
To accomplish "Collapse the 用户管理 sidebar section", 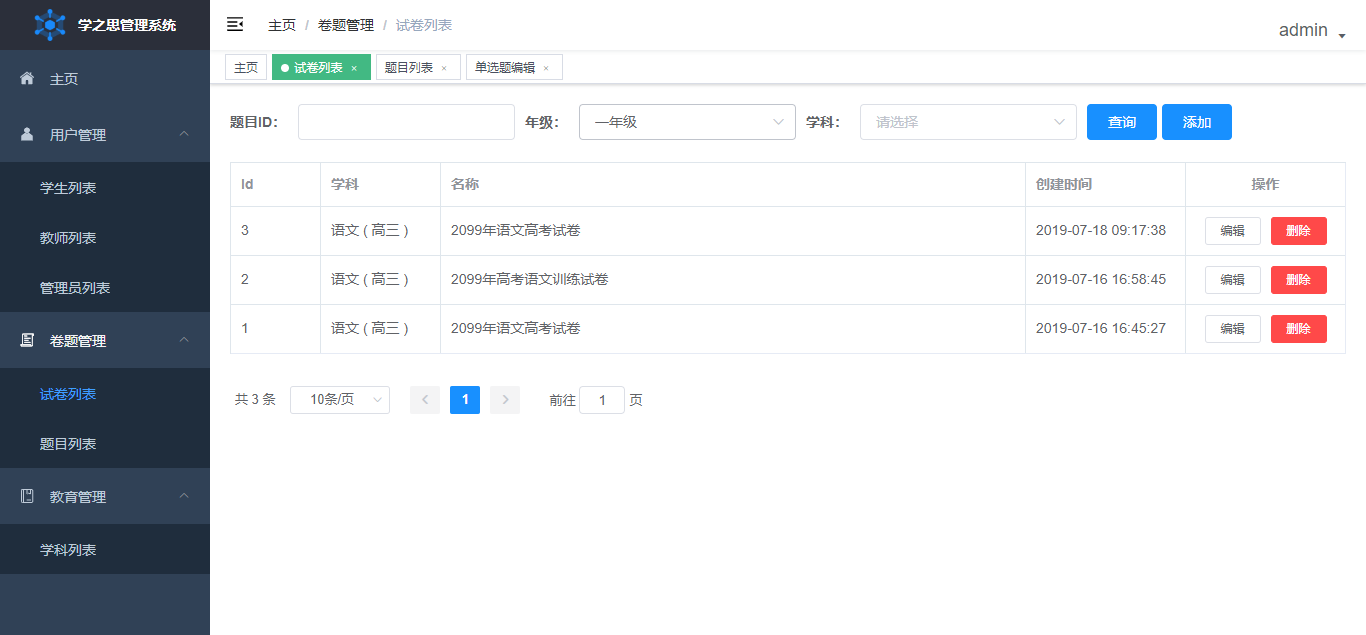I will pos(184,134).
